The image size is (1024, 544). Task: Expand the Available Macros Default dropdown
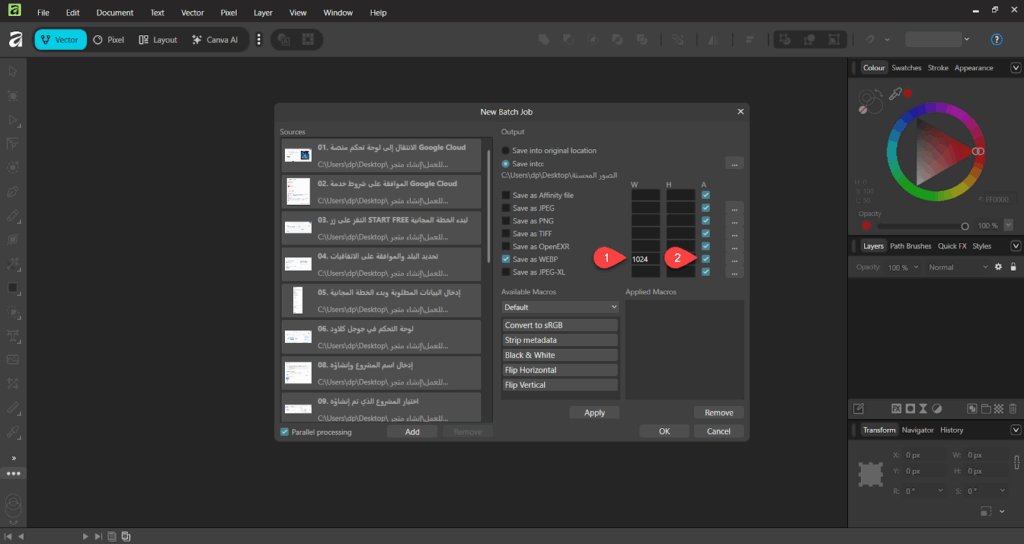[x=560, y=307]
